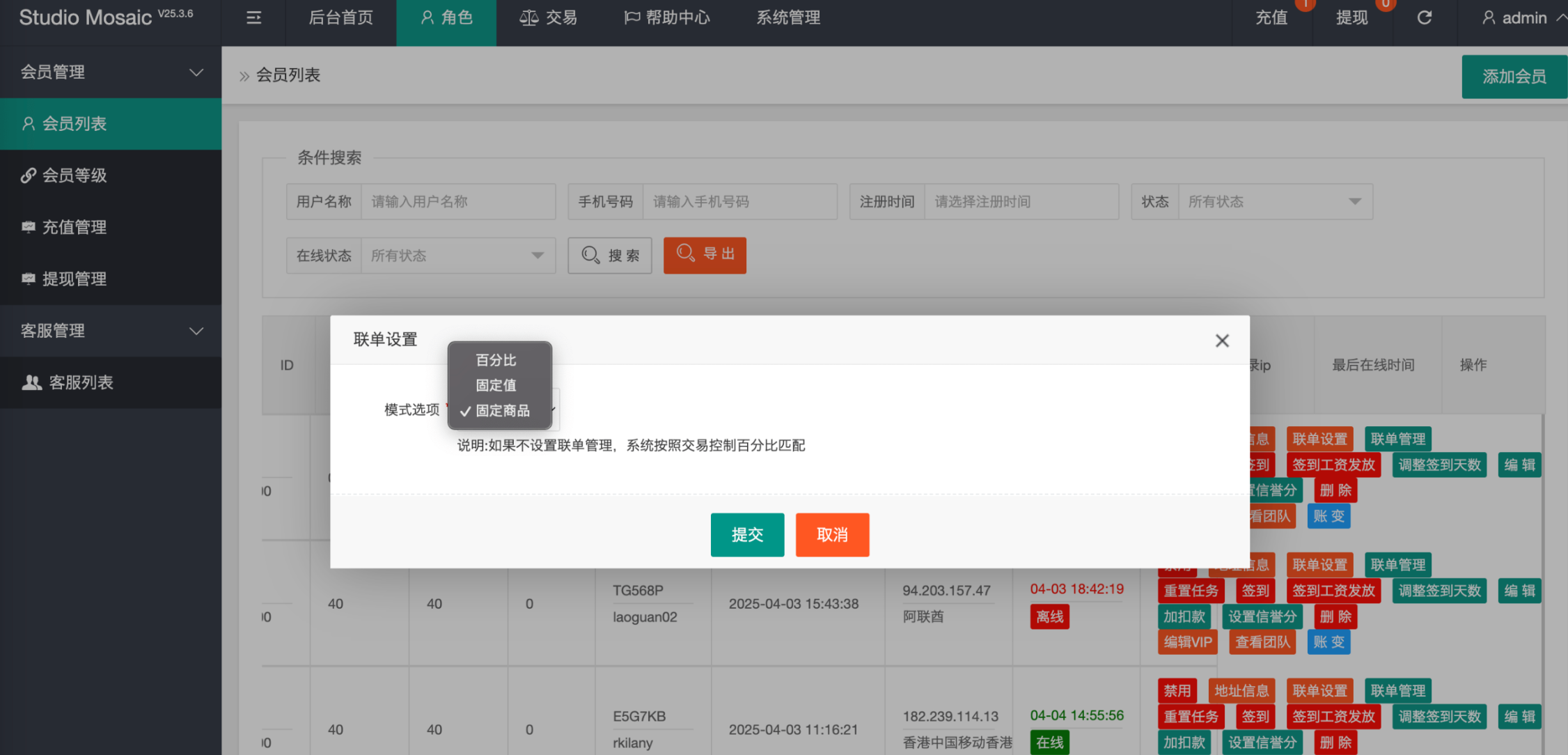This screenshot has height=755, width=1568.
Task: Open the 帮助中心 top menu
Action: [666, 18]
